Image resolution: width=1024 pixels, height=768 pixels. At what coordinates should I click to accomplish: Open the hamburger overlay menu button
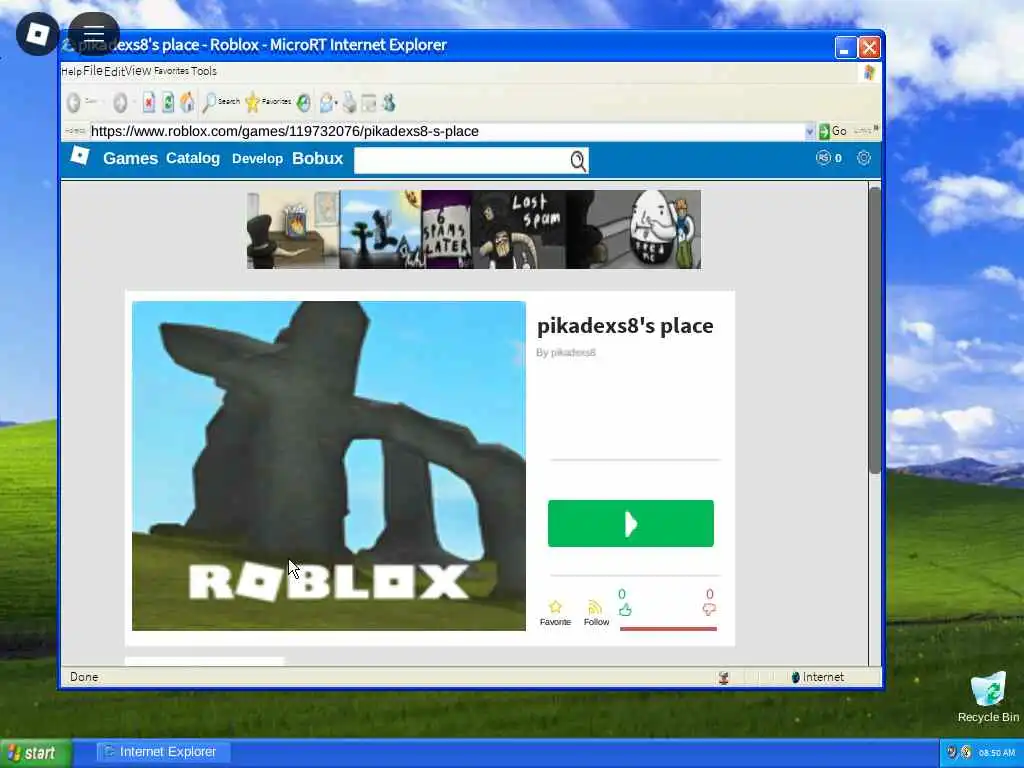(x=93, y=34)
